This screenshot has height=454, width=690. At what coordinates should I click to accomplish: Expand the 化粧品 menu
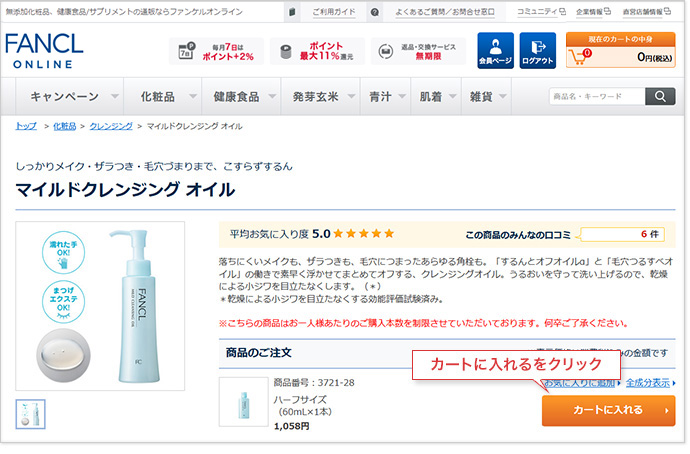(x=163, y=96)
